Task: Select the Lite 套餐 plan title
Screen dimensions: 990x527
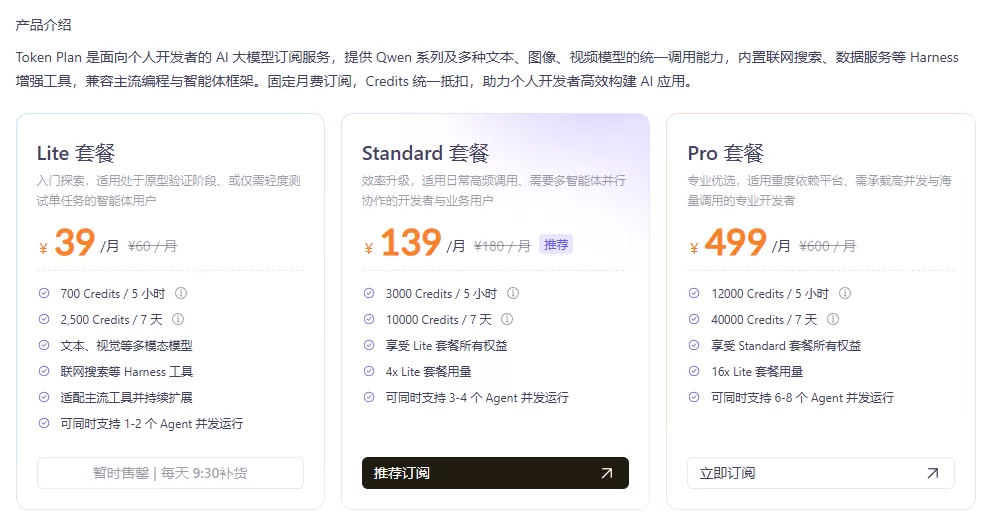Action: [x=76, y=153]
